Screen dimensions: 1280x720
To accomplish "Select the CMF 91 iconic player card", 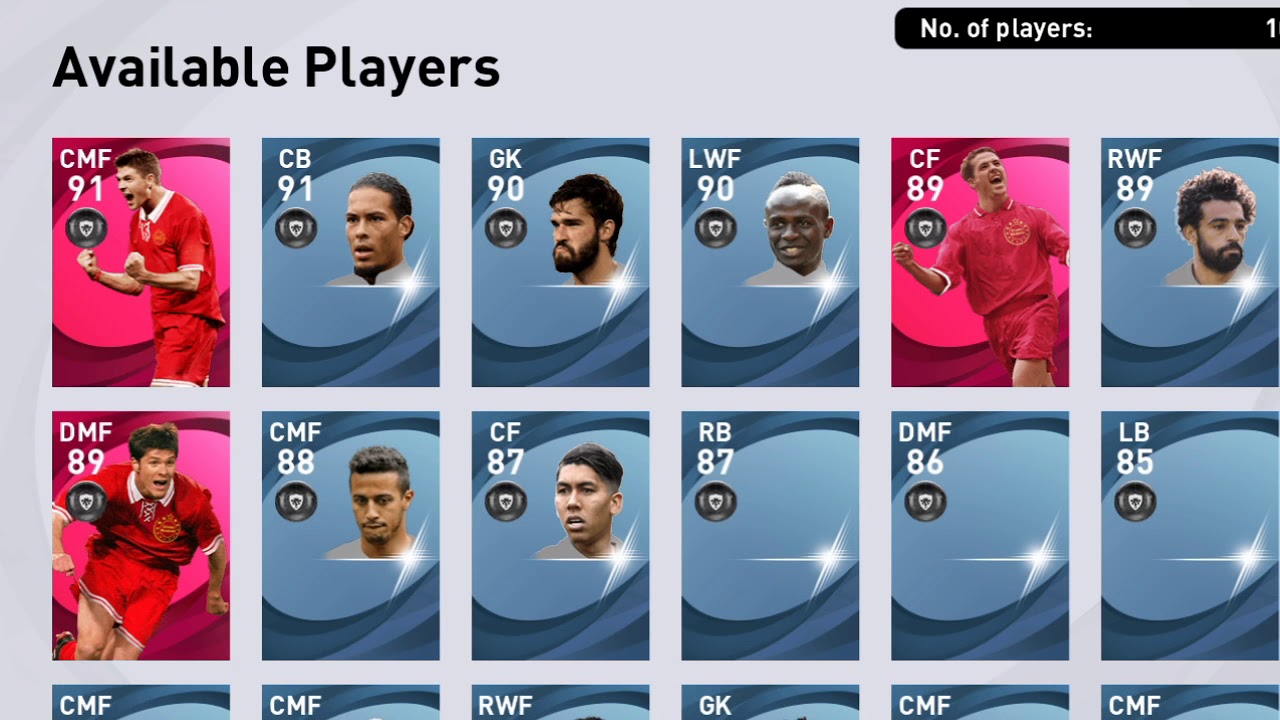I will pos(141,262).
